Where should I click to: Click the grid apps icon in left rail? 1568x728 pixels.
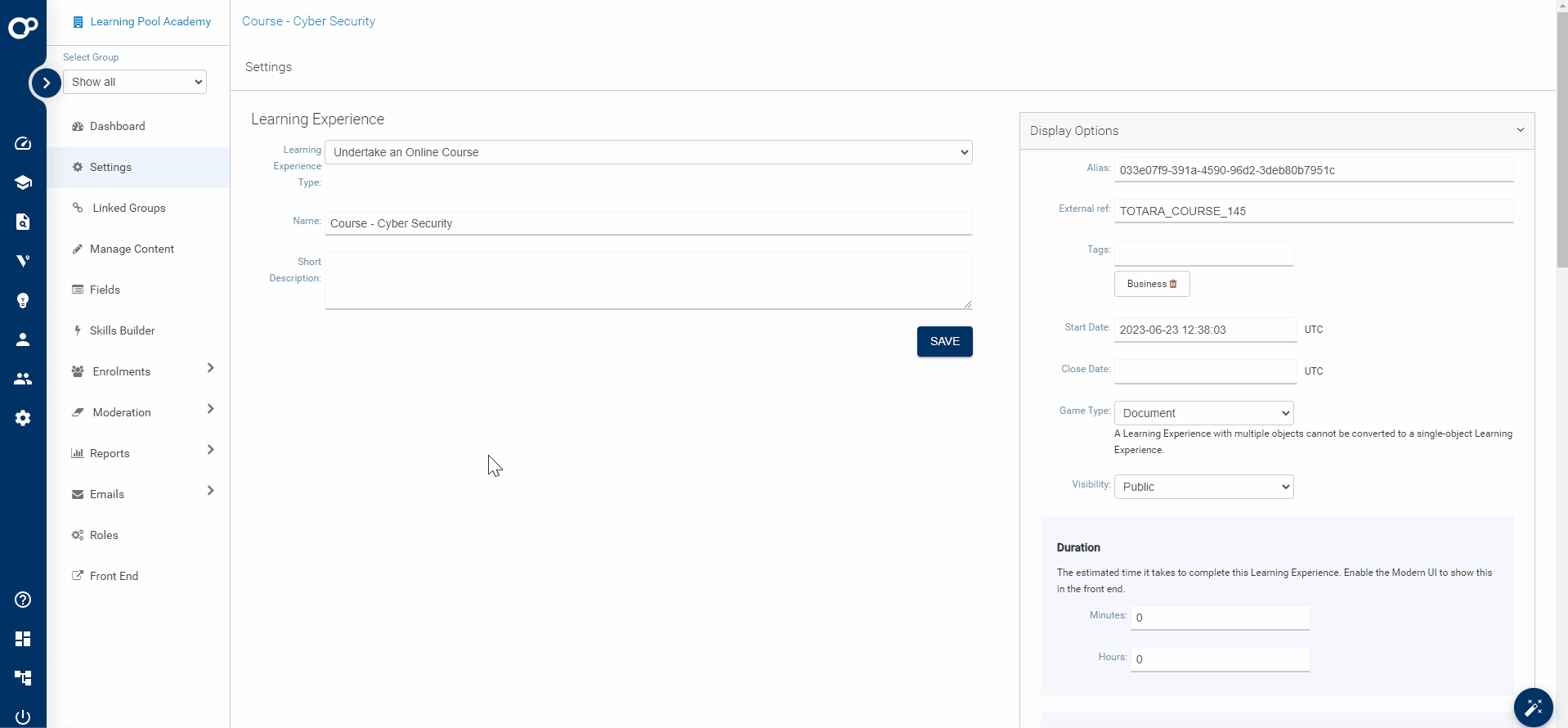pos(23,639)
